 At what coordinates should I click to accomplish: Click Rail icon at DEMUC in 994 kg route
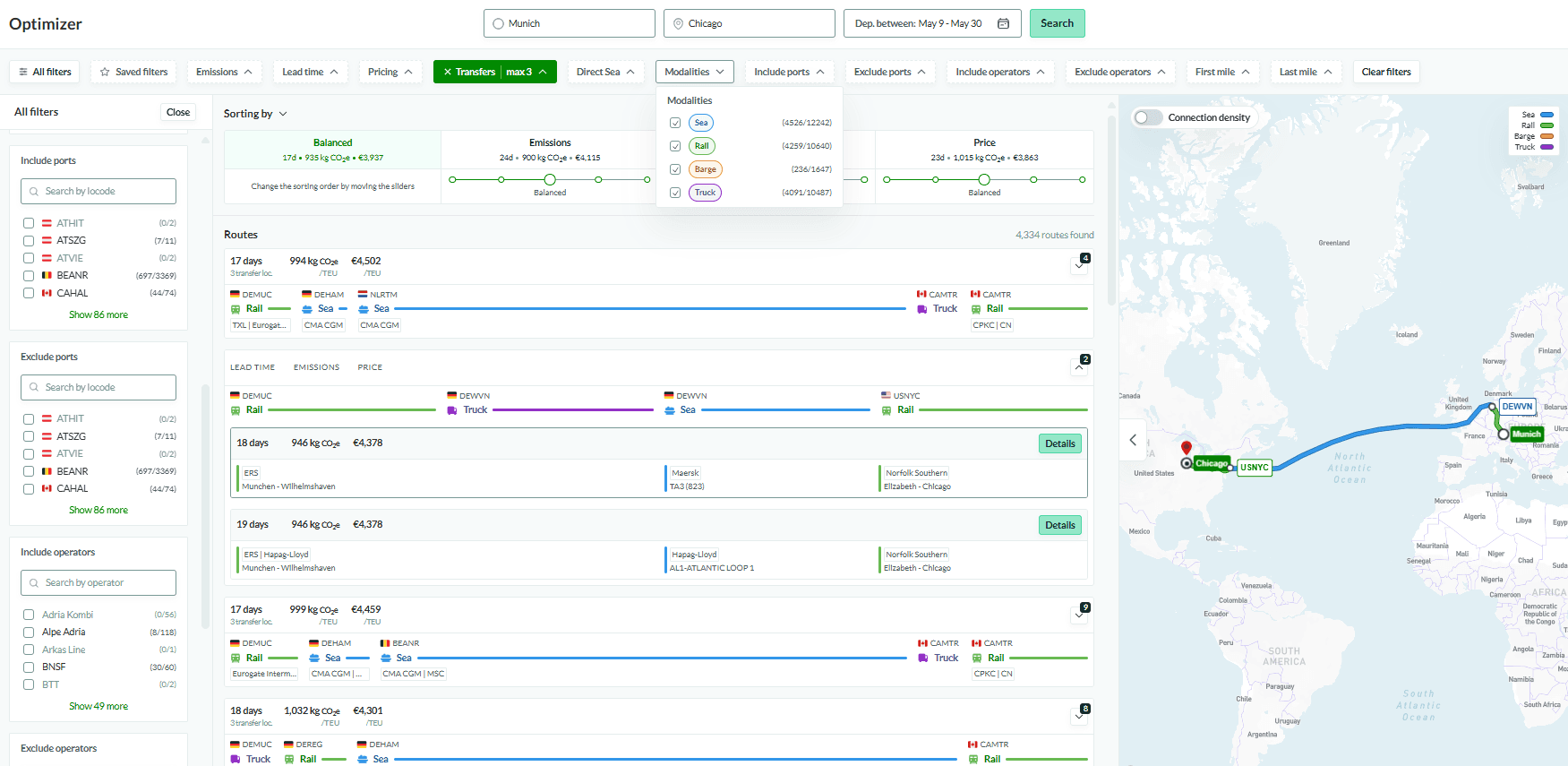pos(236,309)
